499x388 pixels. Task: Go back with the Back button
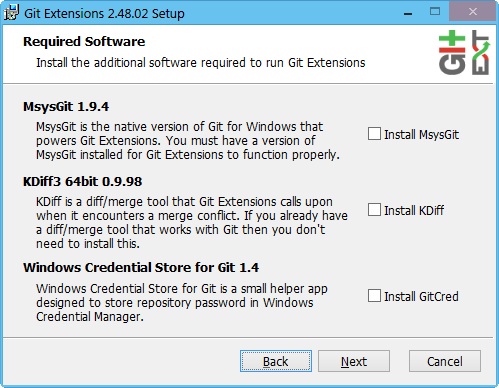276,361
